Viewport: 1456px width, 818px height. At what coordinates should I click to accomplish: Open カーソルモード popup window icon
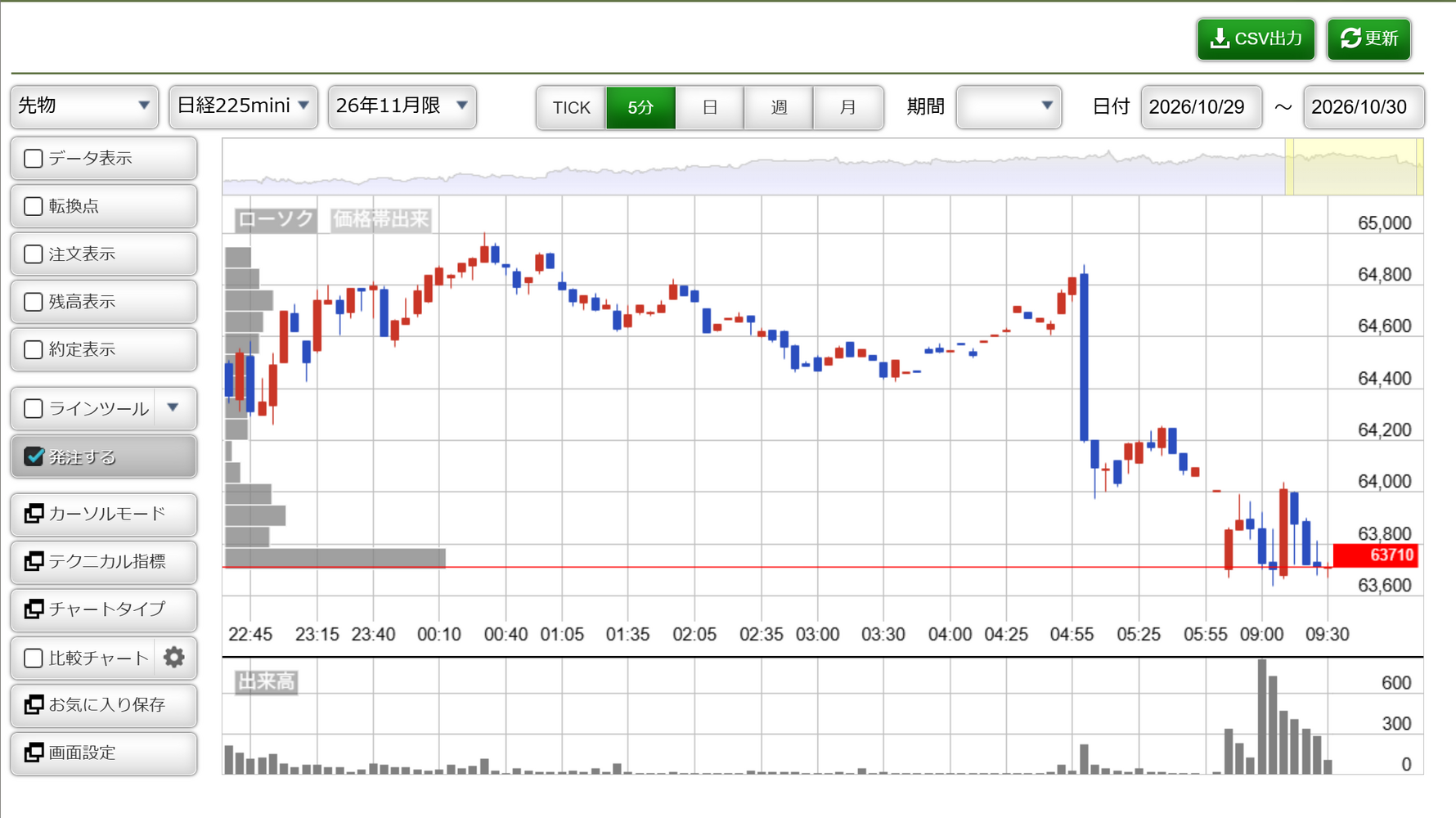34,514
